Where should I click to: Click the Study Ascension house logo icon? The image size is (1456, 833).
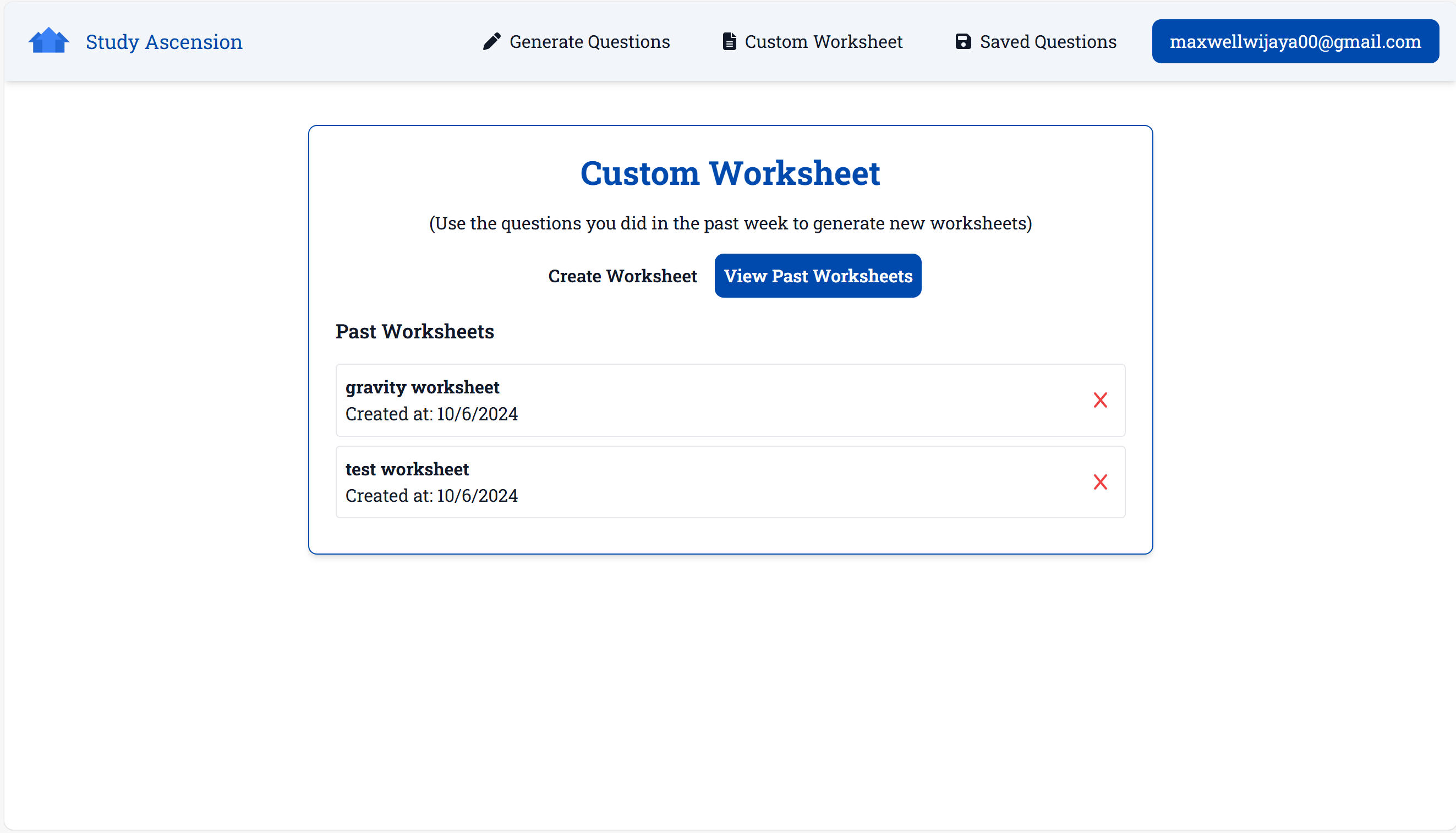pos(48,41)
